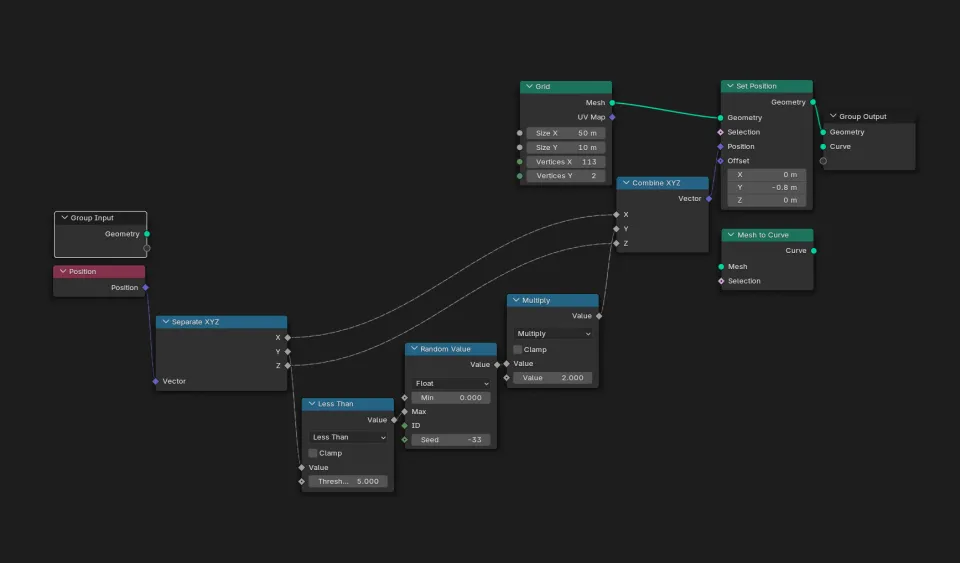Click the Size X 50 m field

pyautogui.click(x=566, y=133)
